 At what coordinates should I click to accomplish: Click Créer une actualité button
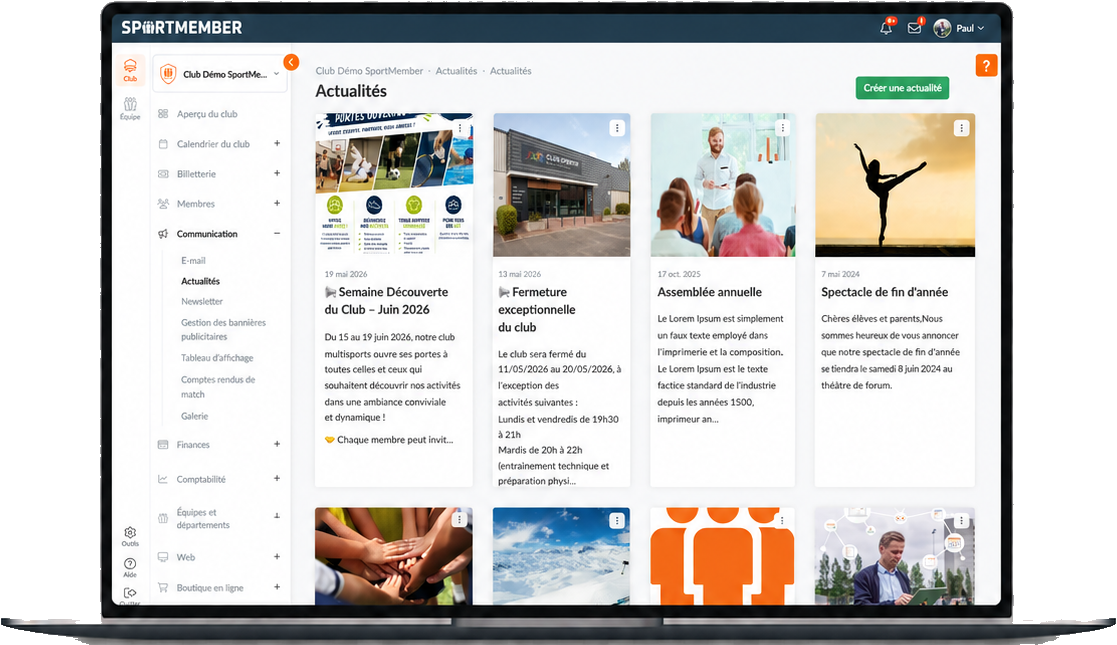[x=902, y=88]
